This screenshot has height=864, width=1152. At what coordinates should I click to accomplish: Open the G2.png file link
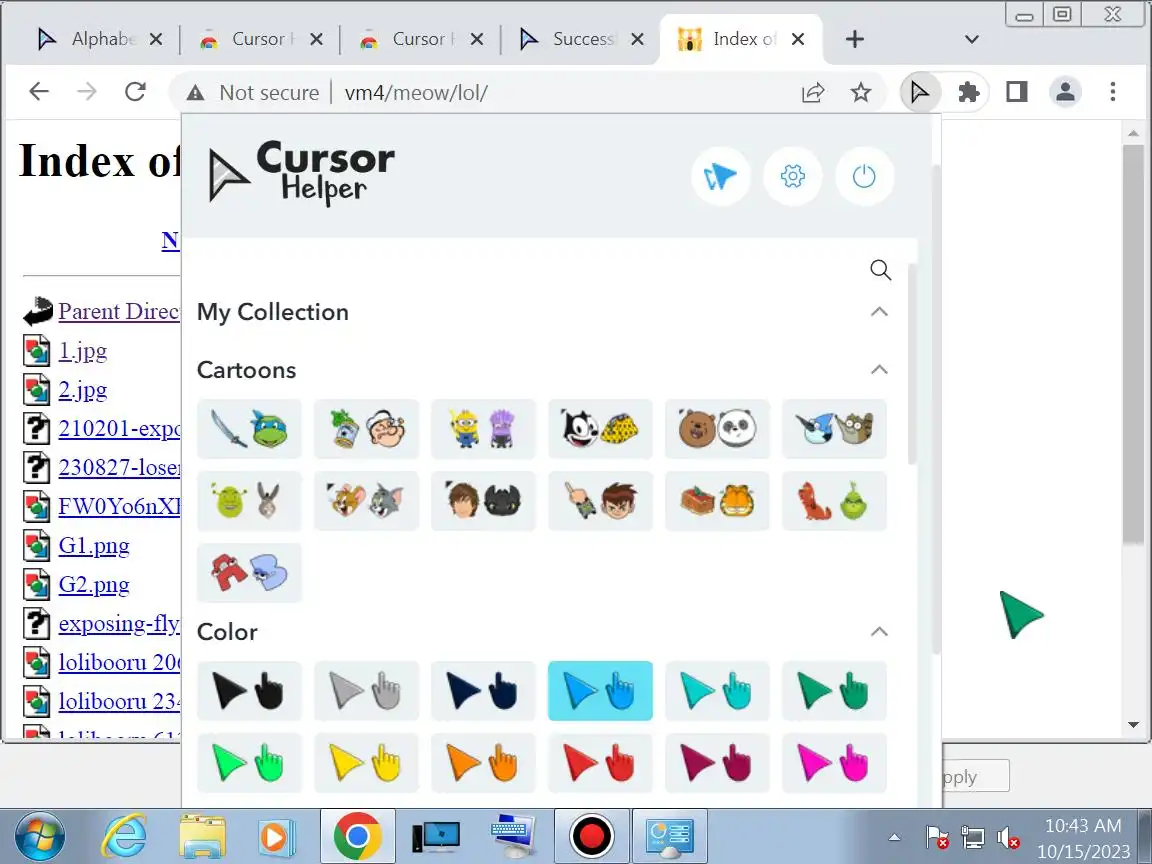94,585
